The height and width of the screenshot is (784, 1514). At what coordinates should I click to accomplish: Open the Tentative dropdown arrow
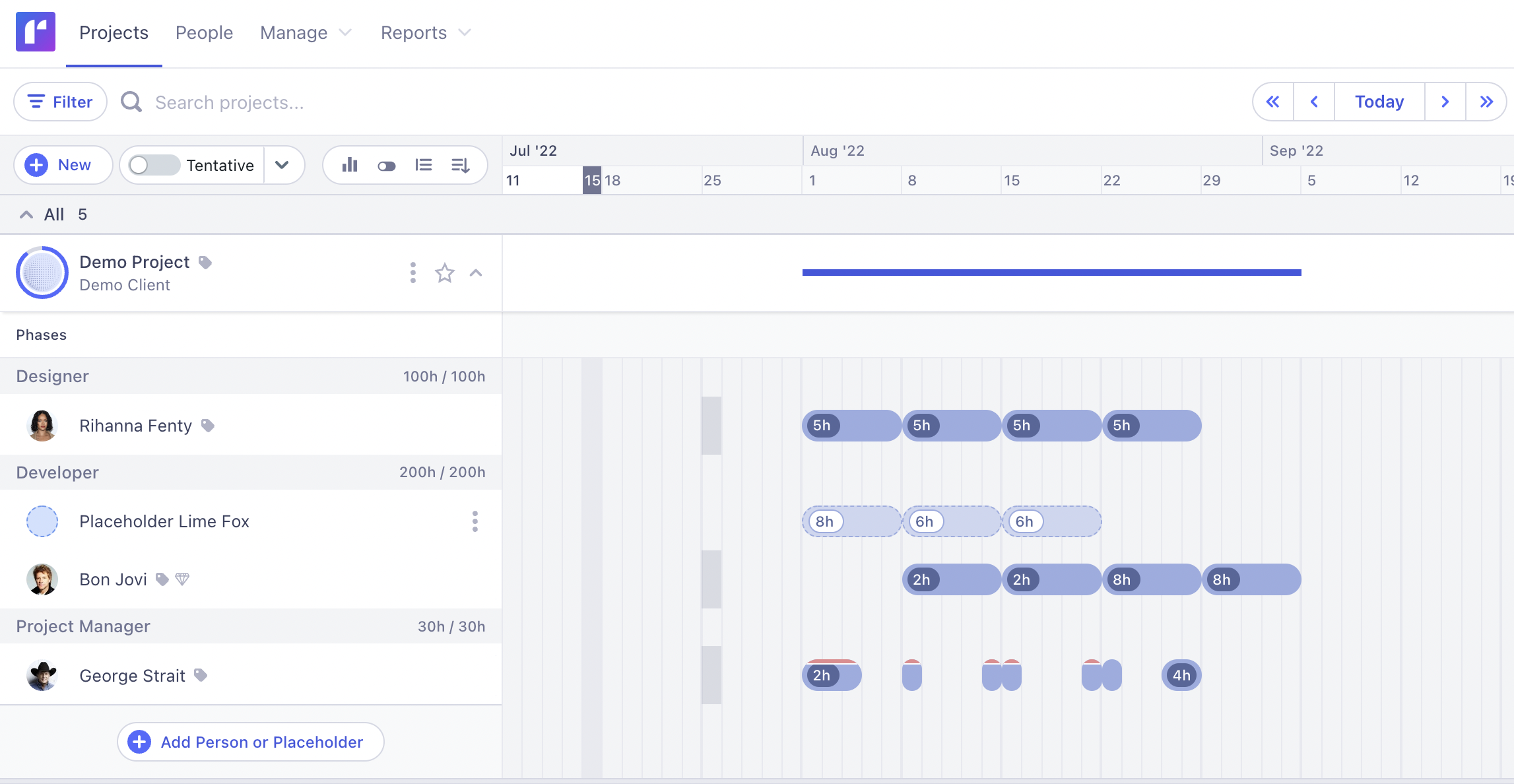coord(282,165)
